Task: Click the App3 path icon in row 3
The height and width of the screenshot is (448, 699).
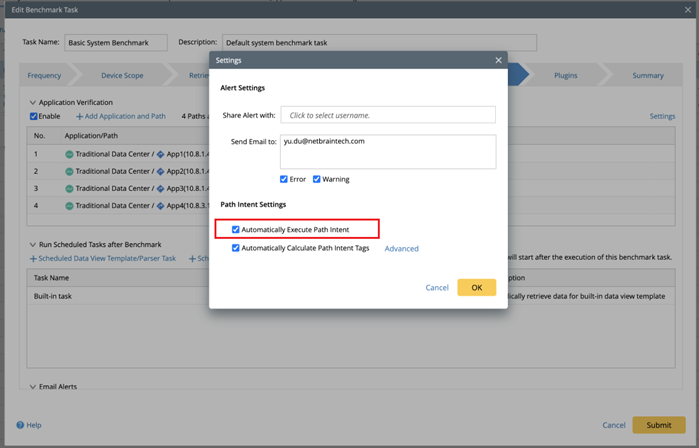Action: pos(160,189)
